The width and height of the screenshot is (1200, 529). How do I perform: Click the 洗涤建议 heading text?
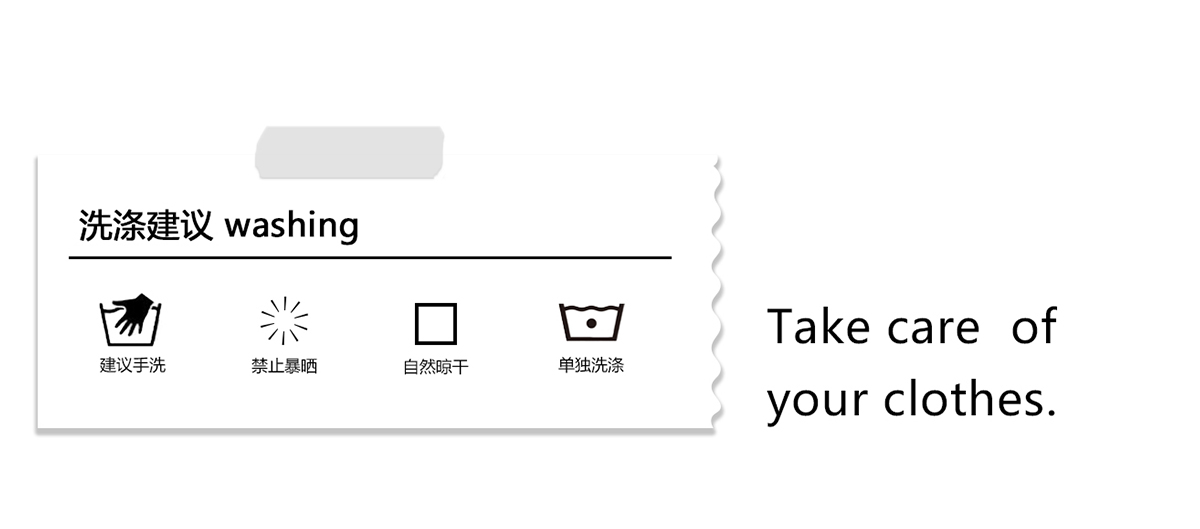click(146, 226)
